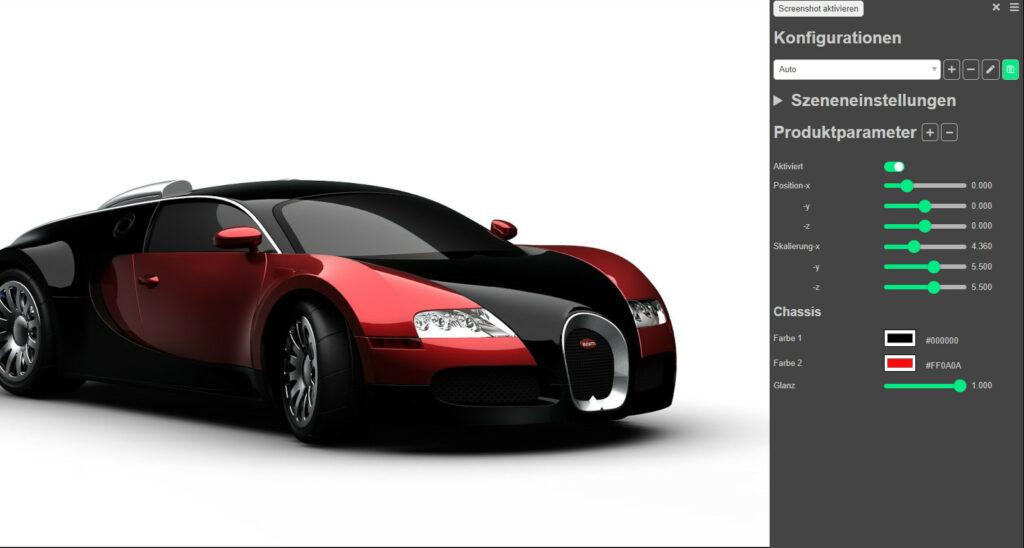1024x548 pixels.
Task: Click the Produktparameter heading
Action: (x=845, y=133)
